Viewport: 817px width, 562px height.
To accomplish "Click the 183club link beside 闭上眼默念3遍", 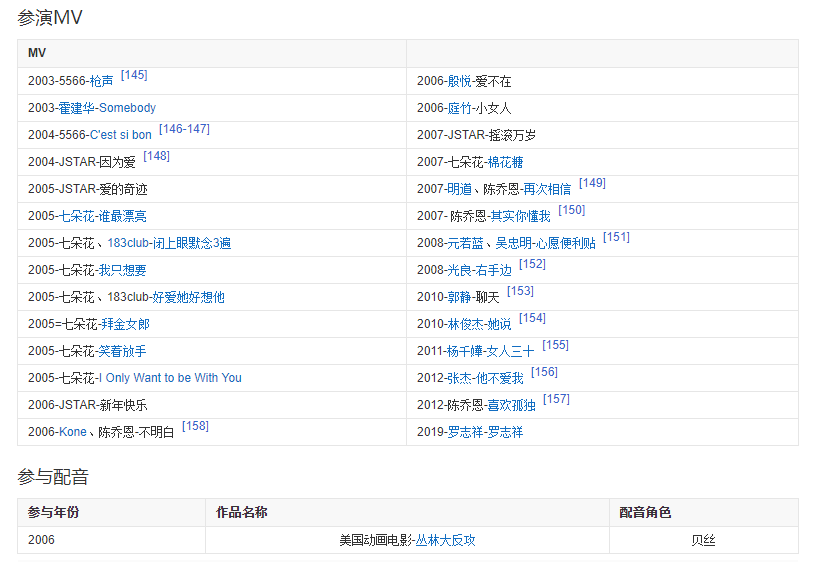I will (128, 243).
